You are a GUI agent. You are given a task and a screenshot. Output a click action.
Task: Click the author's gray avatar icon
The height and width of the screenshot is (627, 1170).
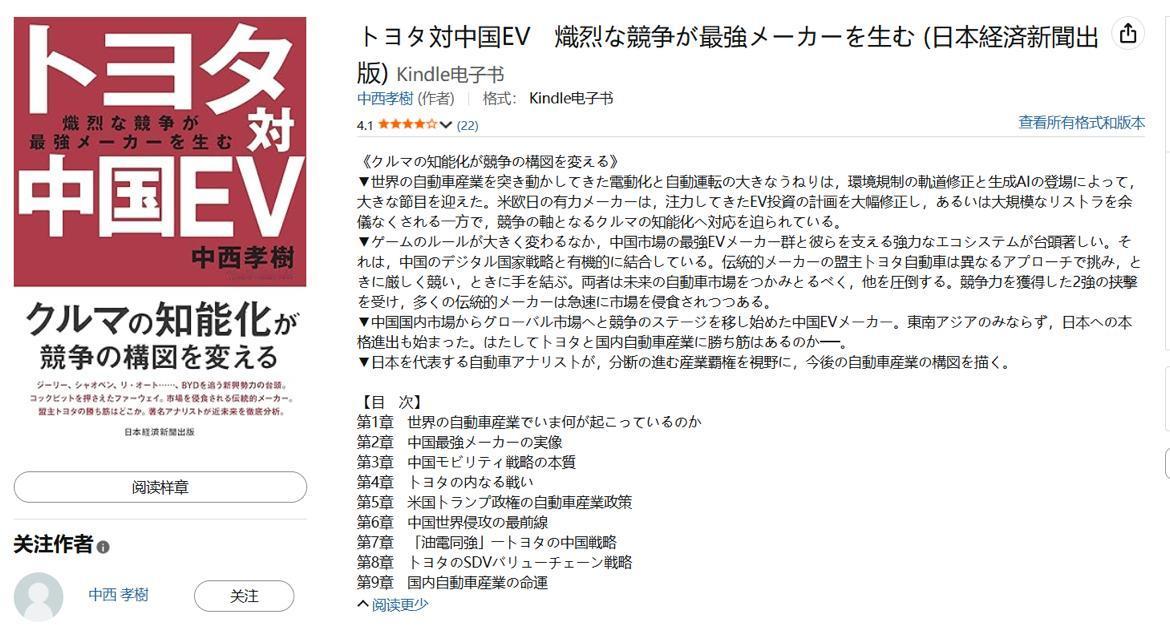39,596
